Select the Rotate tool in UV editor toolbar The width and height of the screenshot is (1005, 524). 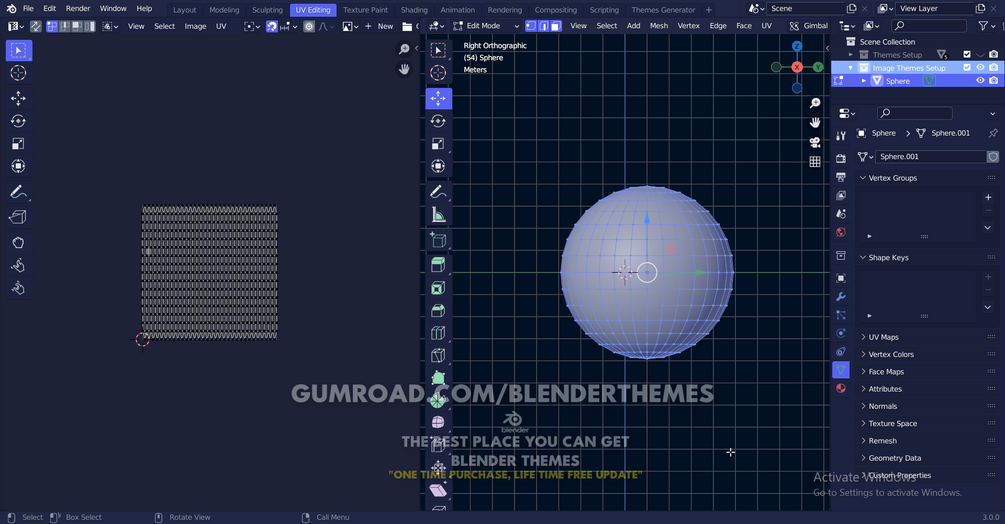click(x=18, y=121)
